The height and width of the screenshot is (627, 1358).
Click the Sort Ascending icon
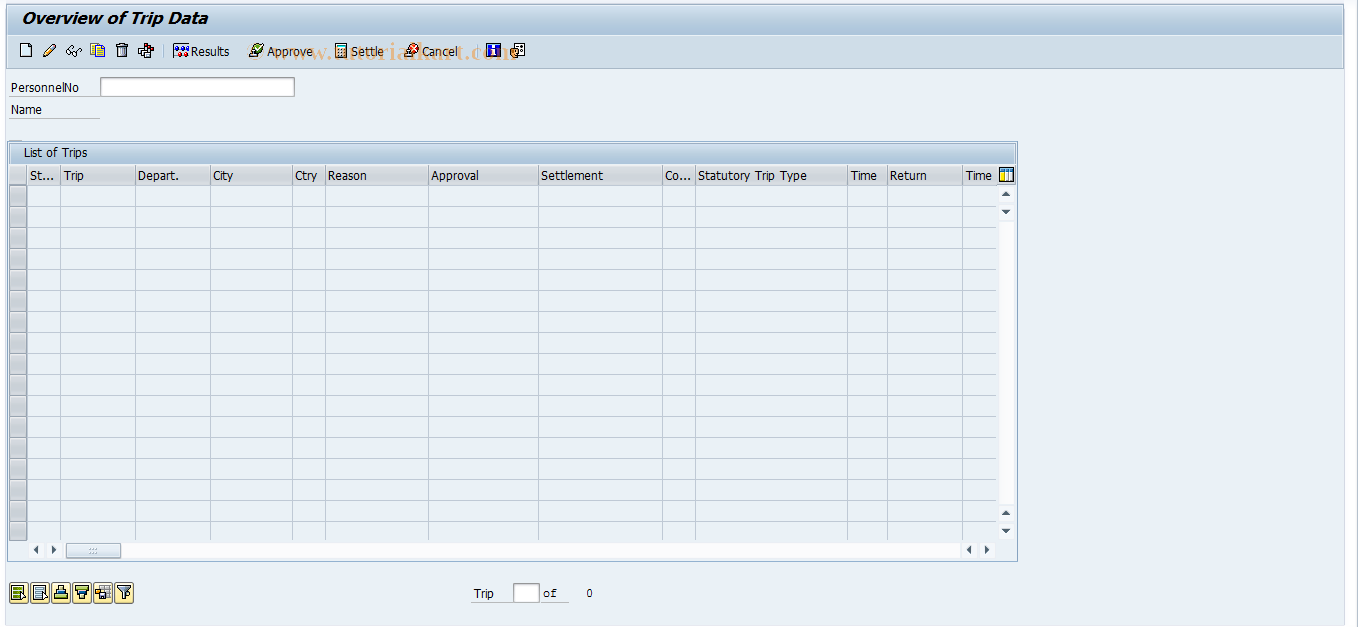coord(61,593)
